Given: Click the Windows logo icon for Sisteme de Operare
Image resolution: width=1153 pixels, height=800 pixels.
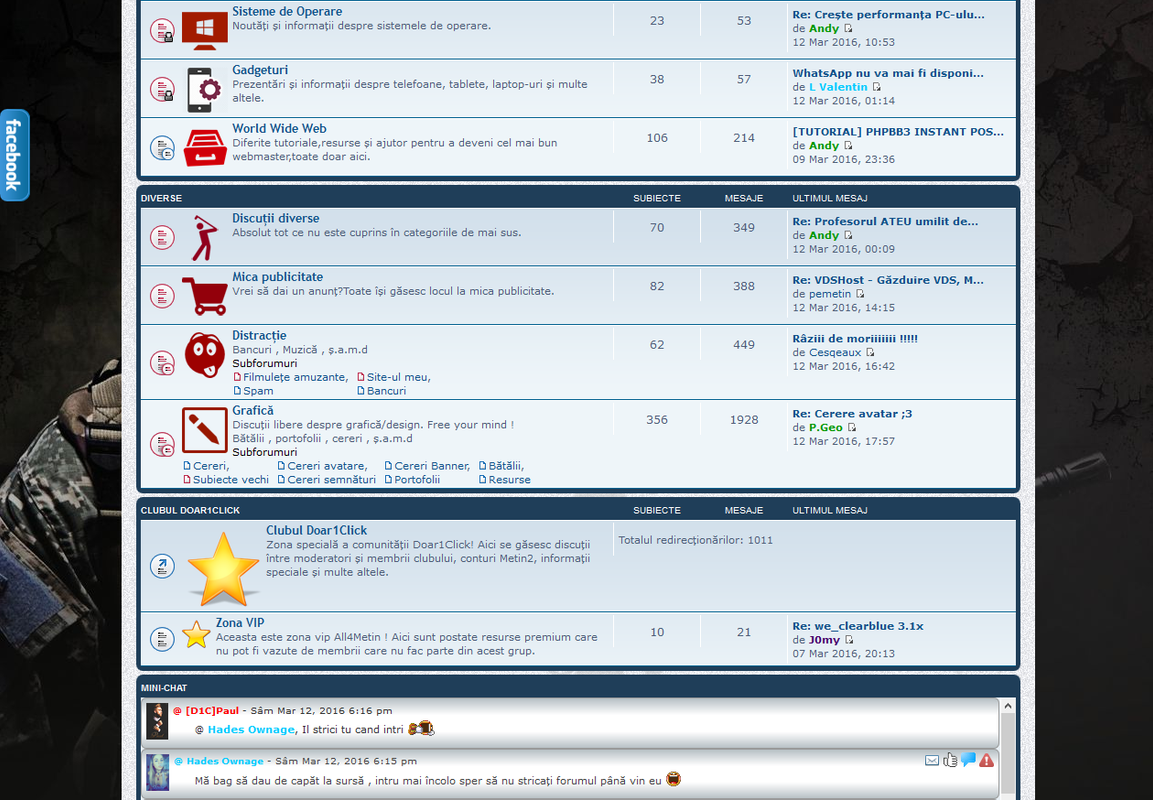Looking at the screenshot, I should pyautogui.click(x=204, y=31).
